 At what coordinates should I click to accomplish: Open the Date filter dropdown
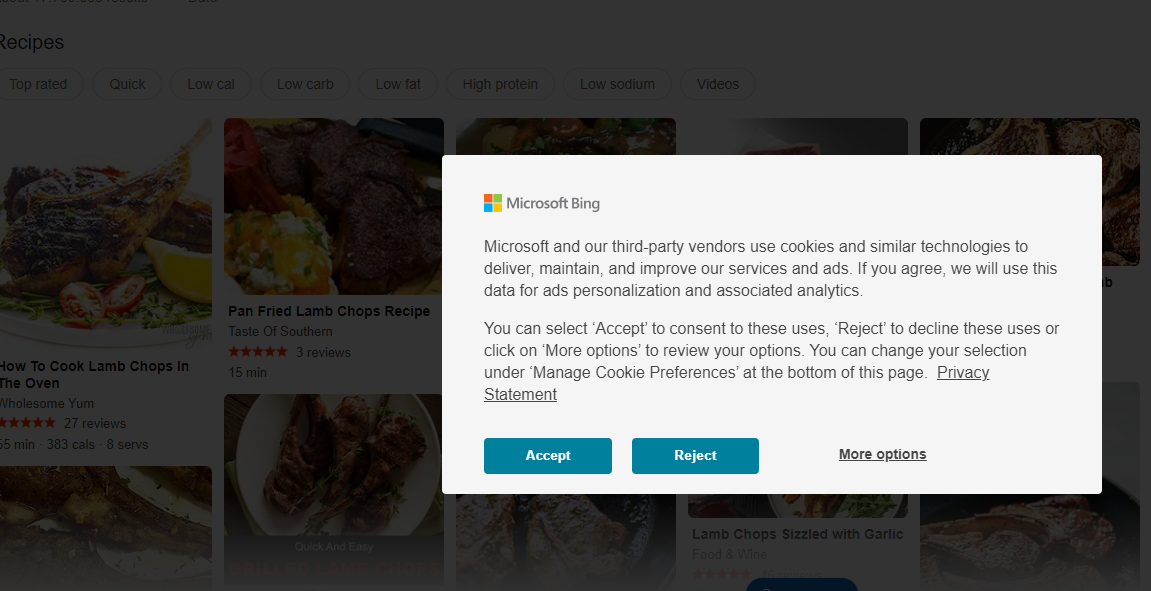point(202,2)
